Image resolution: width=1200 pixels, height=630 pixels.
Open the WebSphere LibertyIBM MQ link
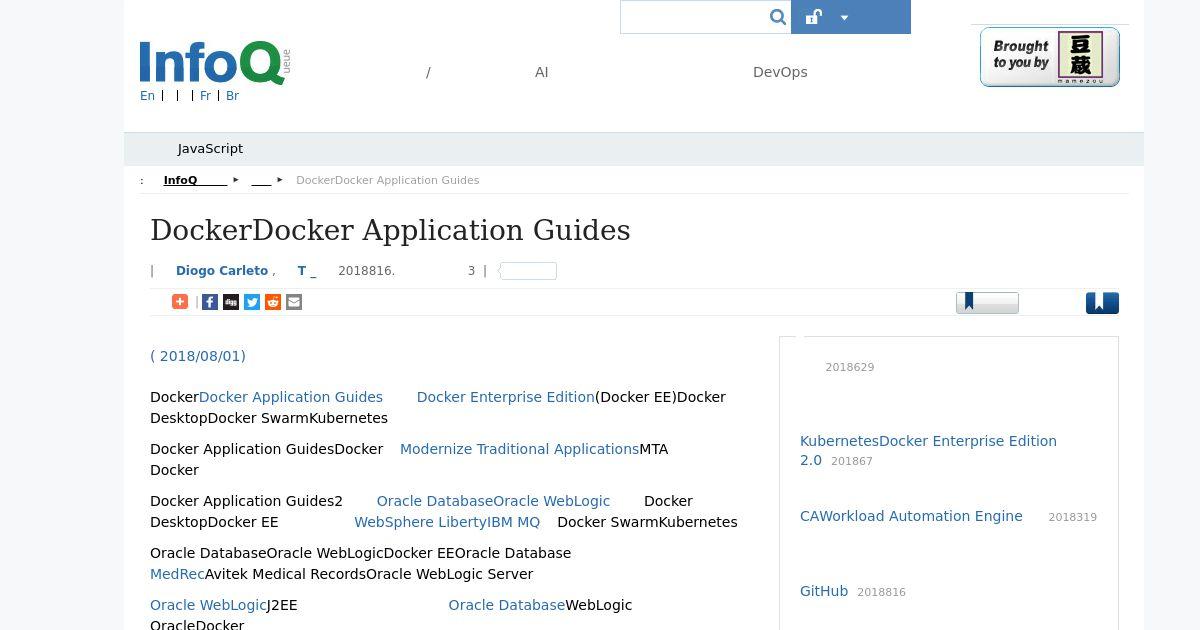pyautogui.click(x=447, y=522)
